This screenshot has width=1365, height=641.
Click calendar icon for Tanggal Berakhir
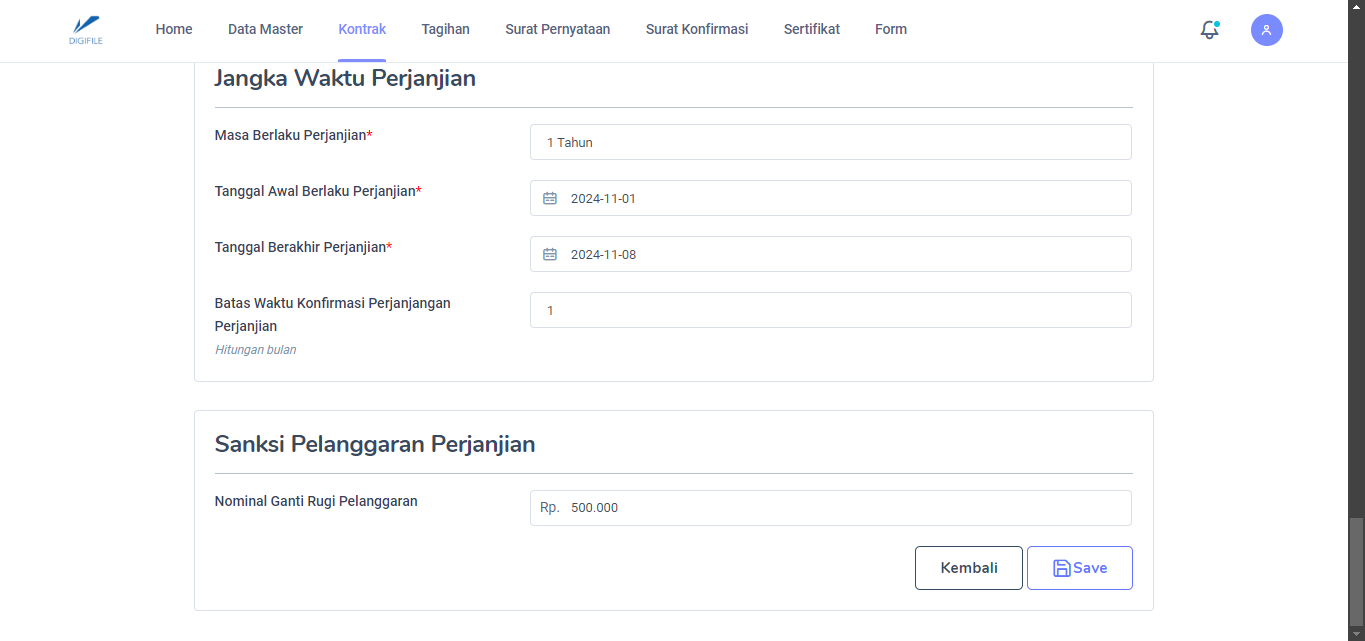click(x=550, y=254)
